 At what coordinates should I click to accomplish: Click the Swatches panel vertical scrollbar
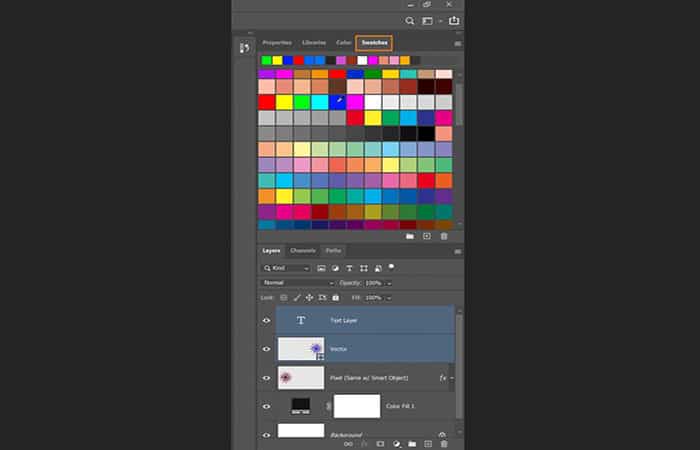pyautogui.click(x=459, y=104)
